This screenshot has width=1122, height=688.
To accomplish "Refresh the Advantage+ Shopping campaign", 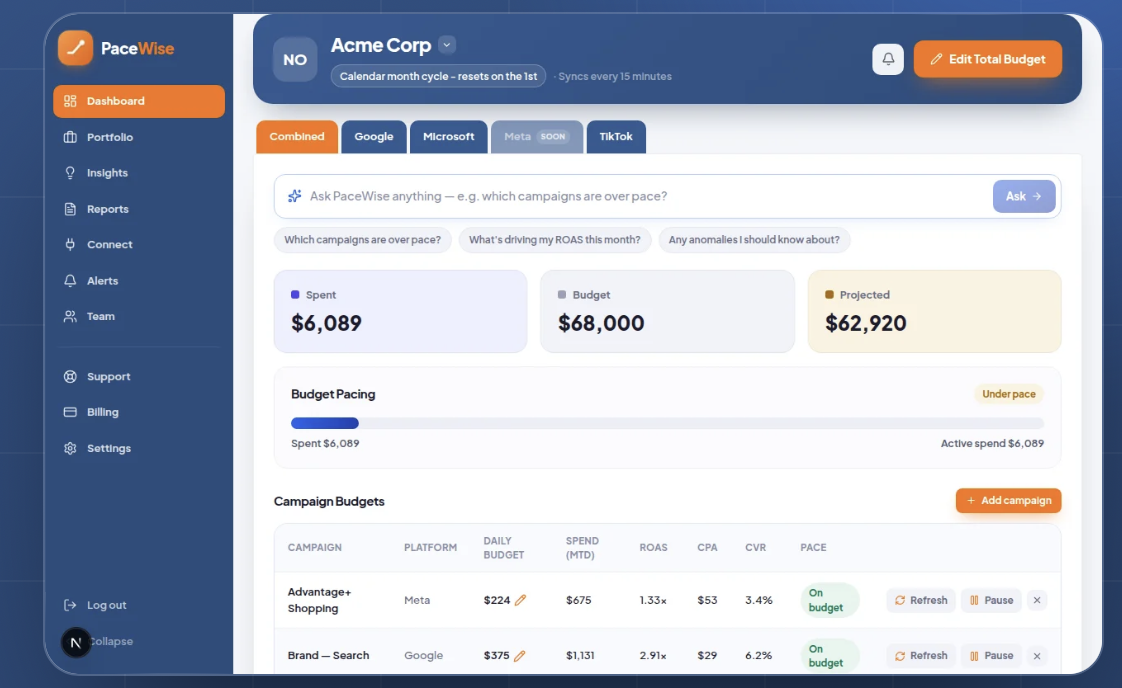I will (921, 600).
